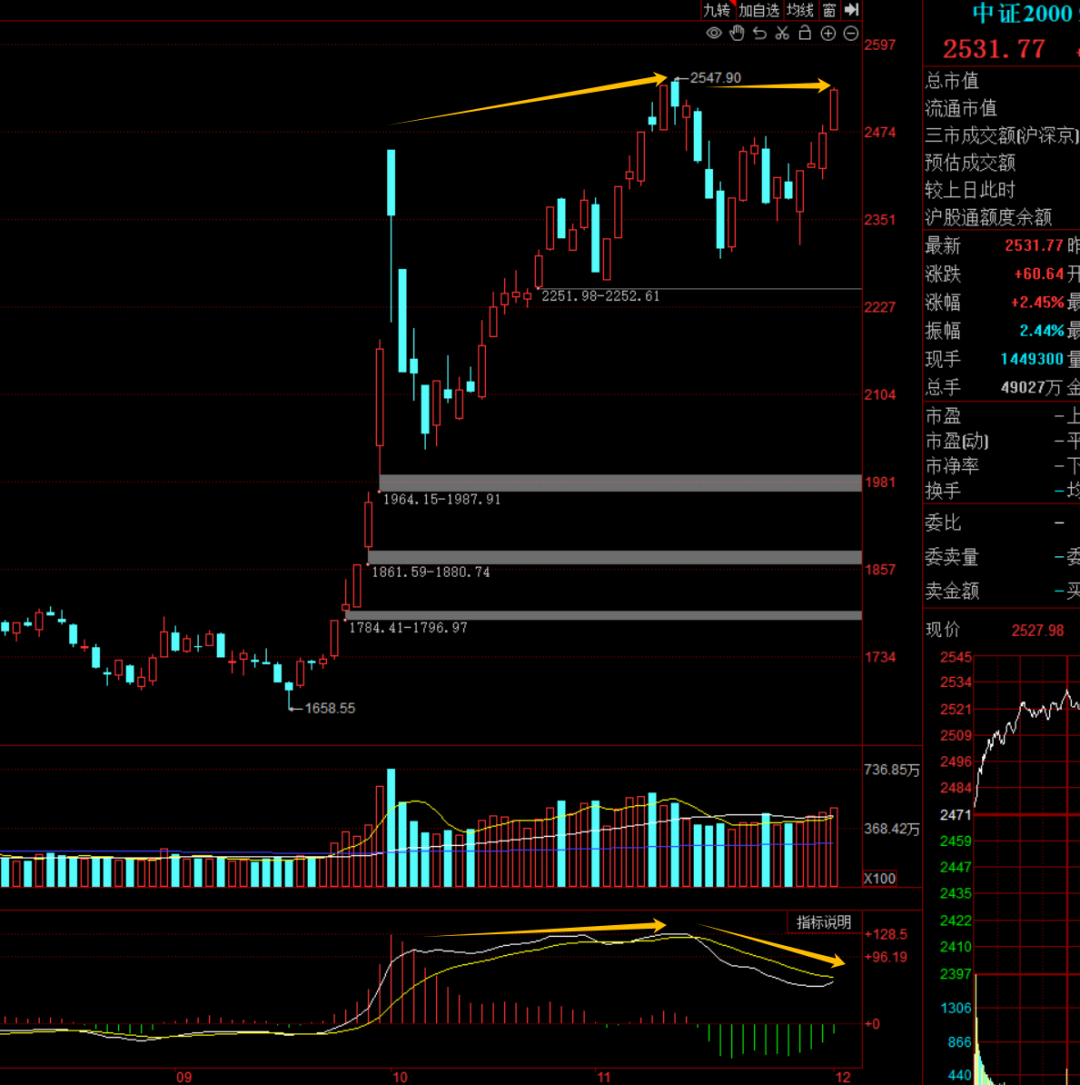Select the 三市成交额 row in quote panel

[1002, 135]
